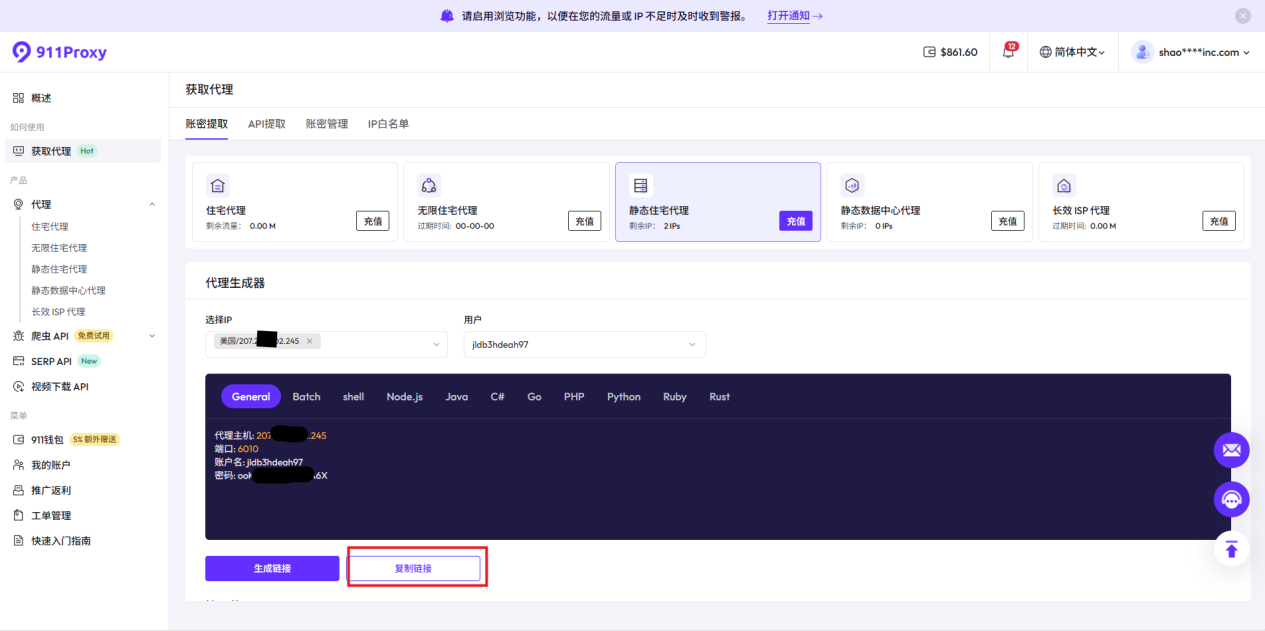Switch to the API提取 tab
The width and height of the screenshot is (1265, 631).
tap(267, 124)
